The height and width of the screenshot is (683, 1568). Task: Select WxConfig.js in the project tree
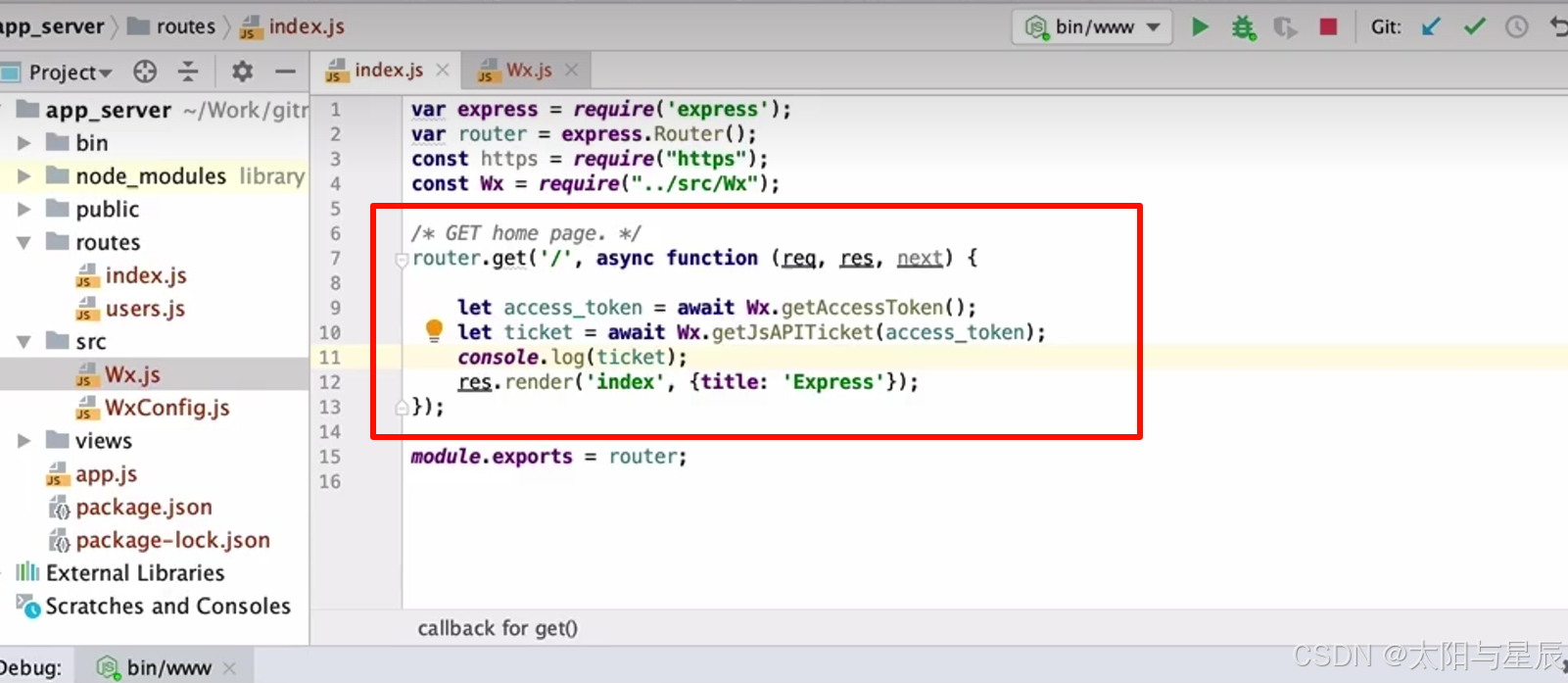coord(154,408)
